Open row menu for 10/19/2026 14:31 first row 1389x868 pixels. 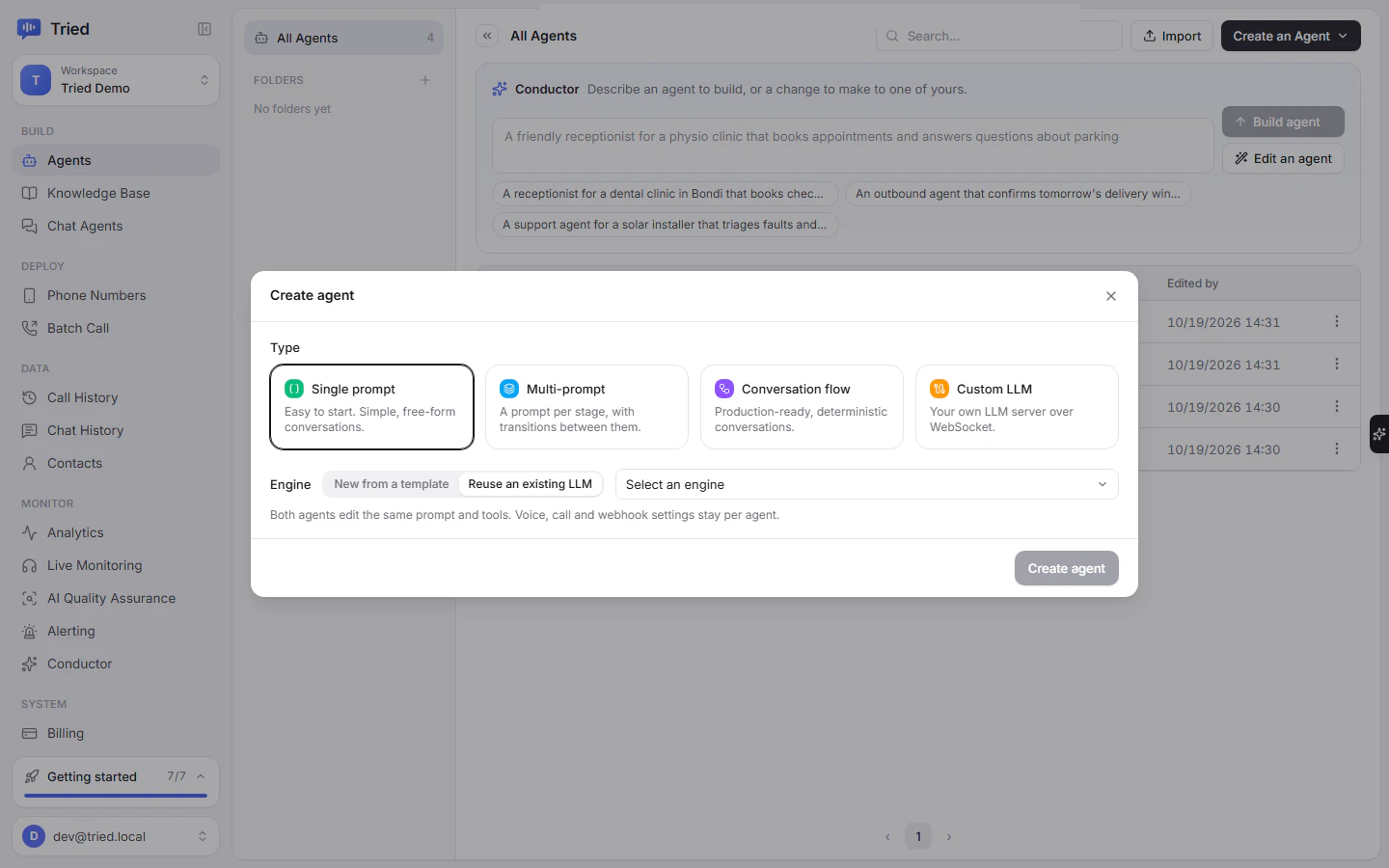point(1337,321)
